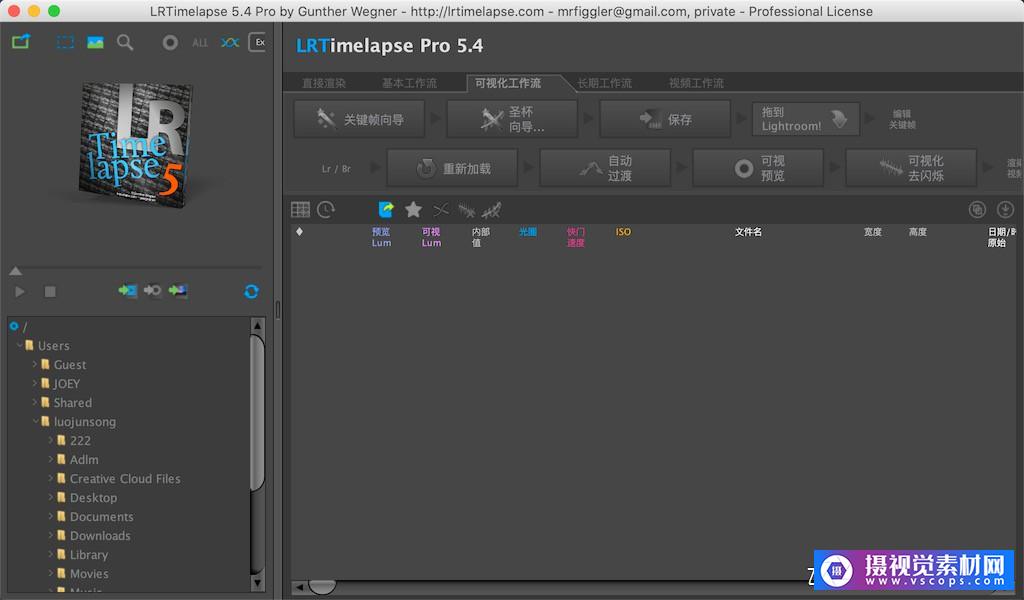Collapse the Users folder
Image resolution: width=1024 pixels, height=600 pixels.
(20, 345)
